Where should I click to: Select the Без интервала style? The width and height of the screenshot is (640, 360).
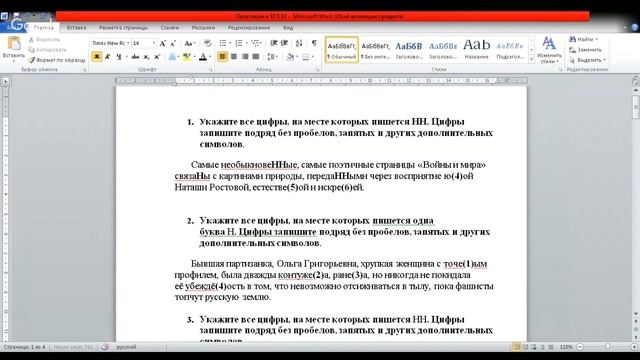pyautogui.click(x=376, y=49)
